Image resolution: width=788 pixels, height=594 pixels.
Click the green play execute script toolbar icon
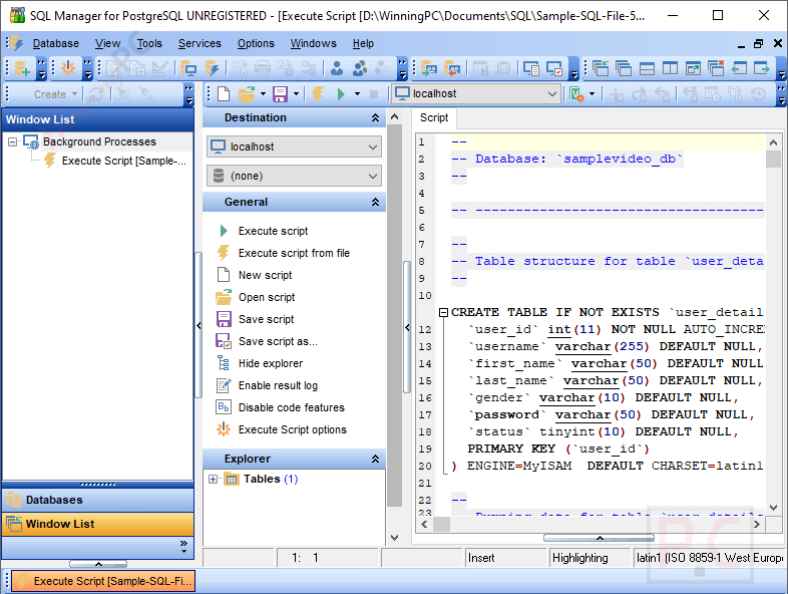(x=341, y=94)
